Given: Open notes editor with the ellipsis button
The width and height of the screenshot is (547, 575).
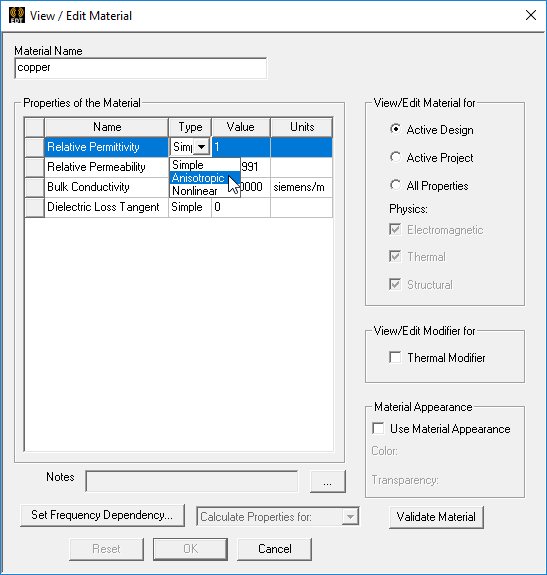Looking at the screenshot, I should coord(328,481).
